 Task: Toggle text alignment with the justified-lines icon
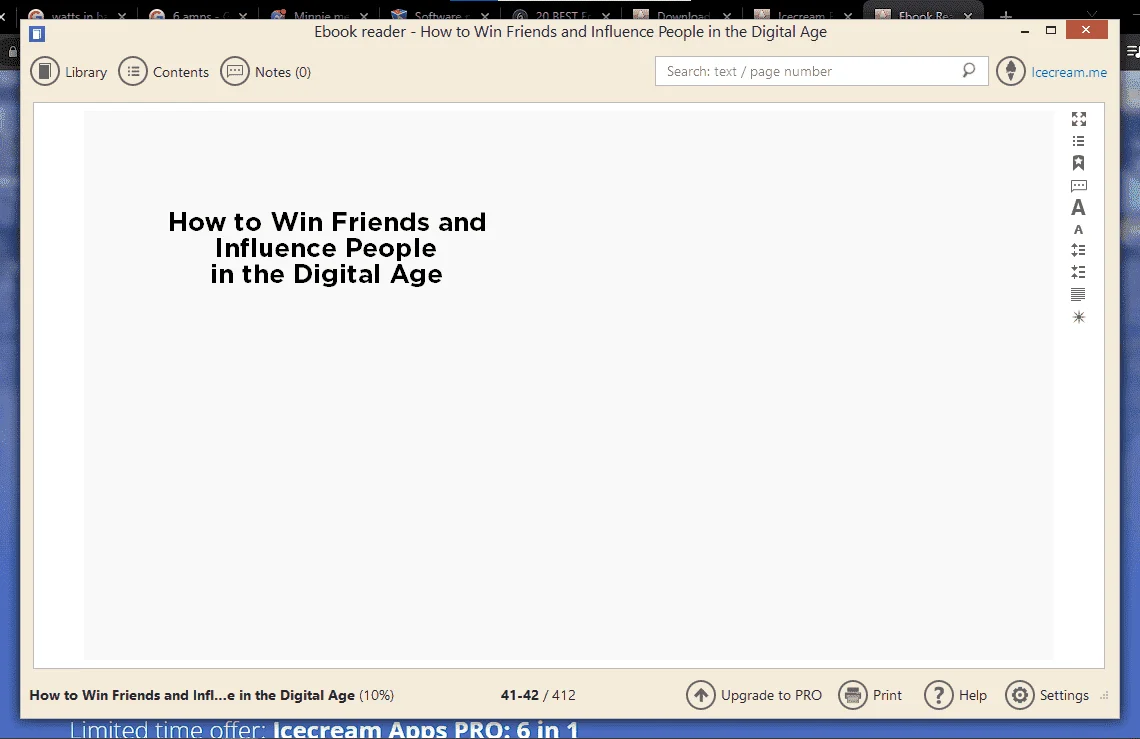click(1078, 295)
